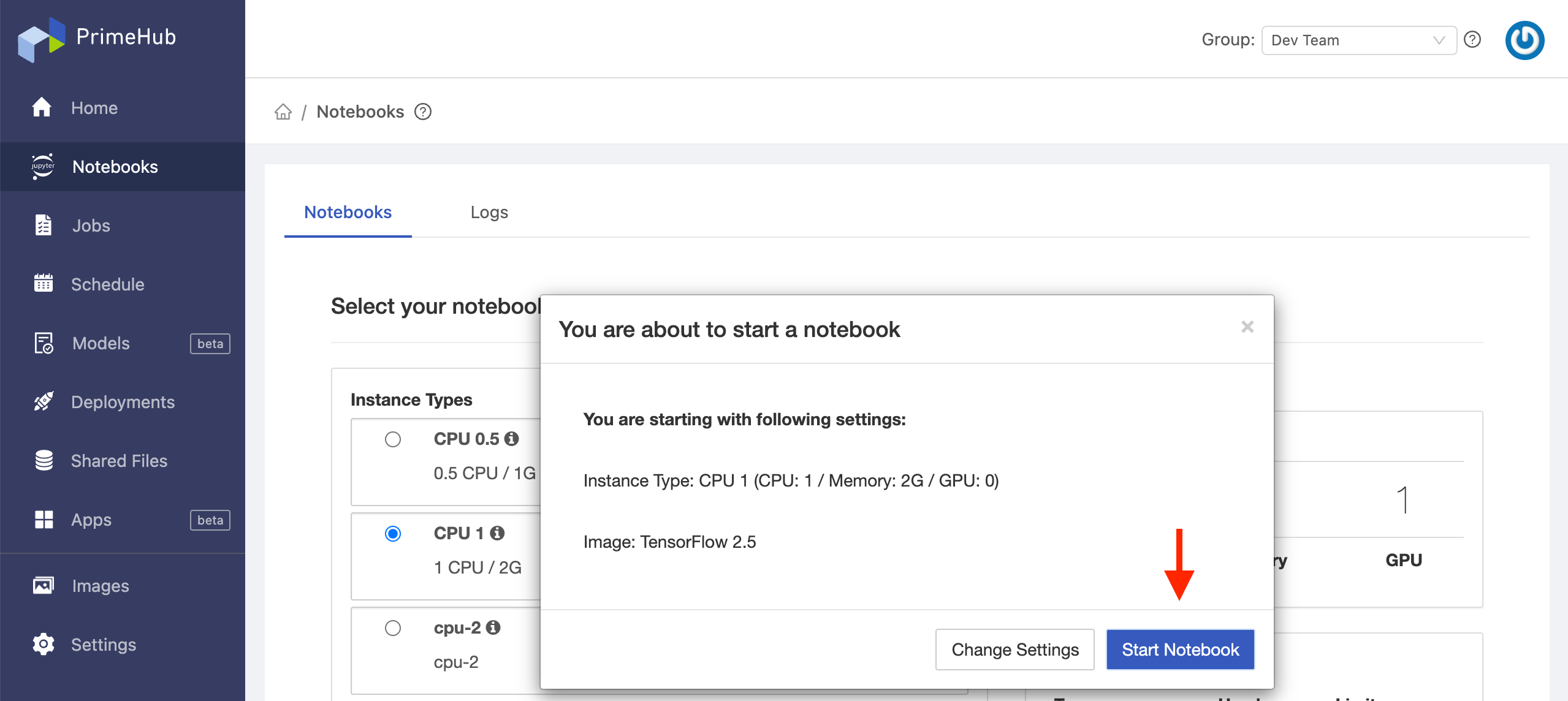Image resolution: width=1568 pixels, height=701 pixels.
Task: Click the Settings gear icon
Action: [x=43, y=644]
